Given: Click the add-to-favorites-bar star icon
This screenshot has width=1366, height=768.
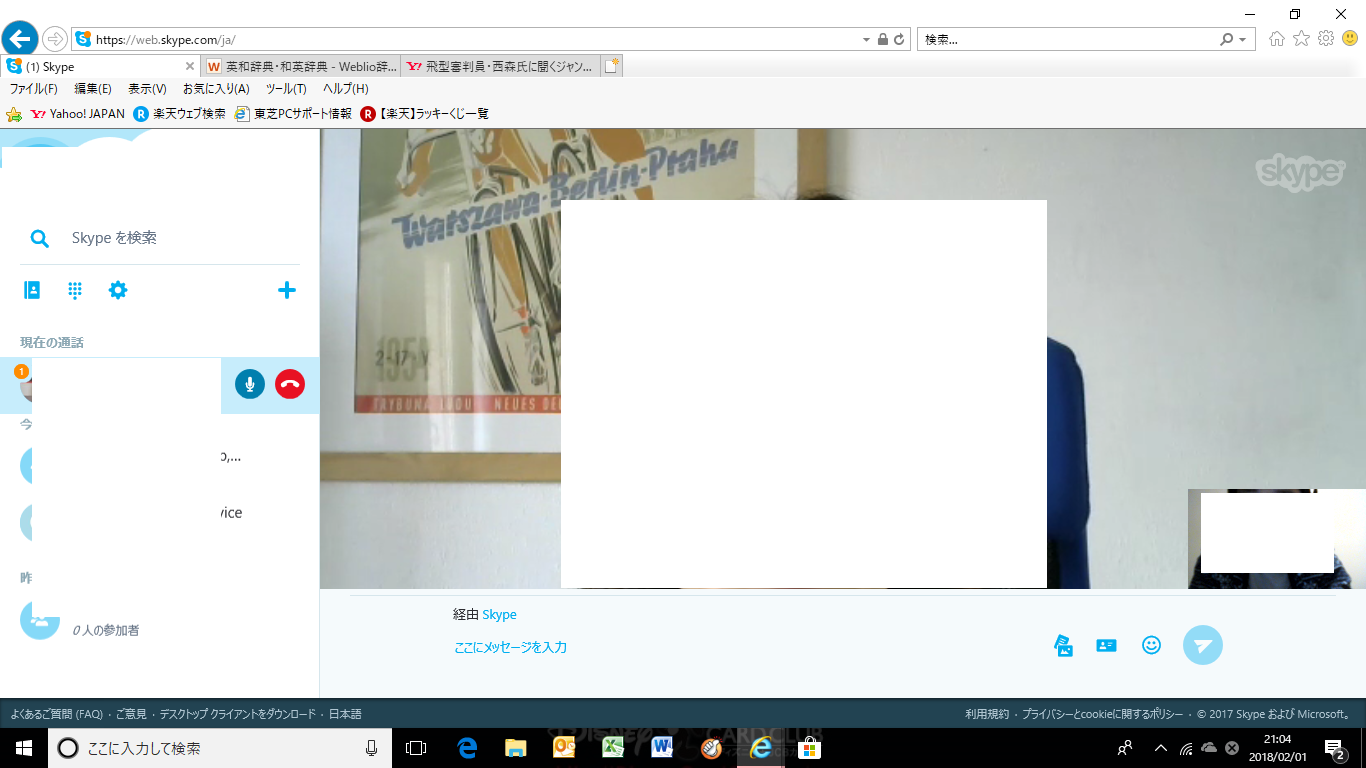Looking at the screenshot, I should pos(14,114).
